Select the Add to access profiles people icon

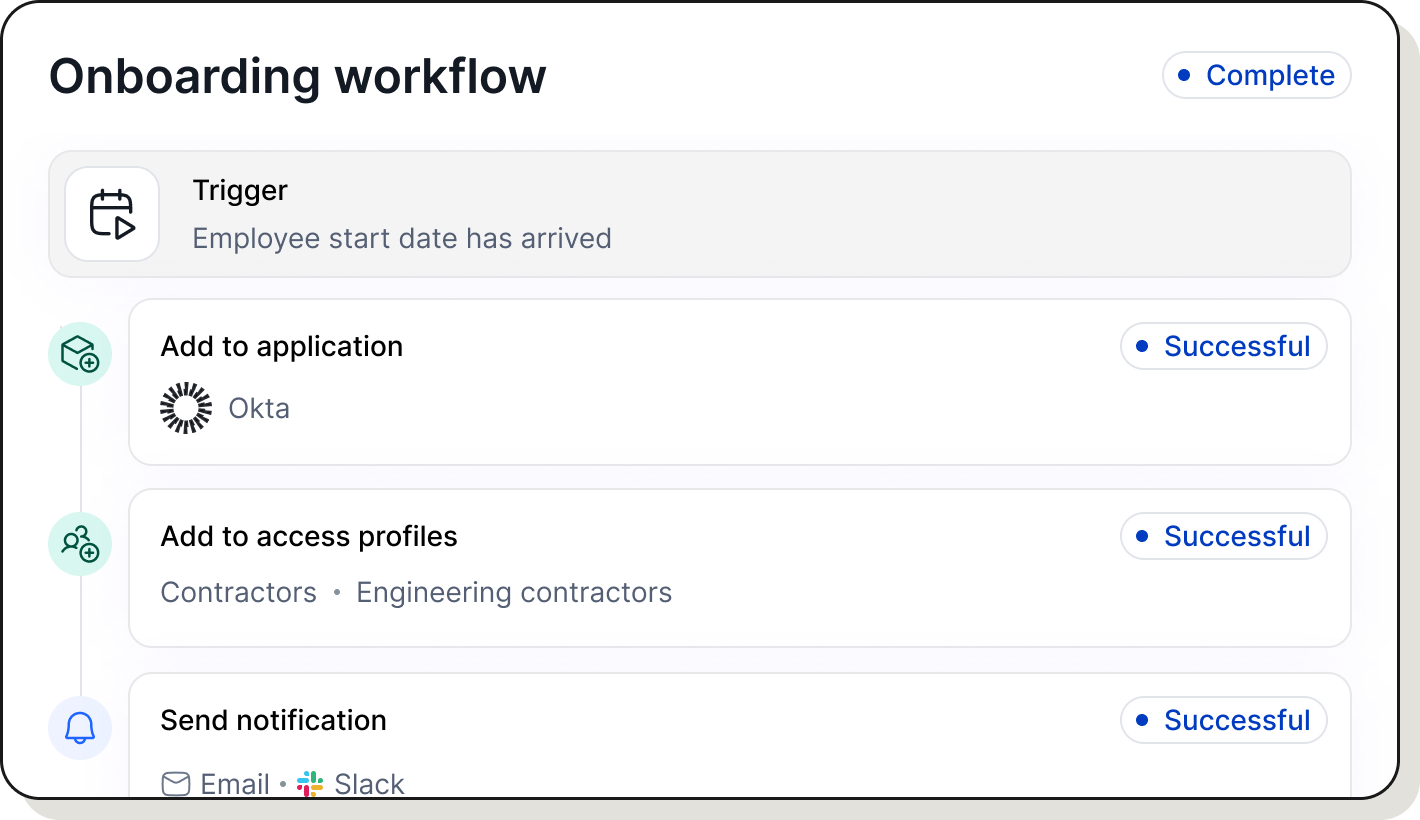coord(79,544)
